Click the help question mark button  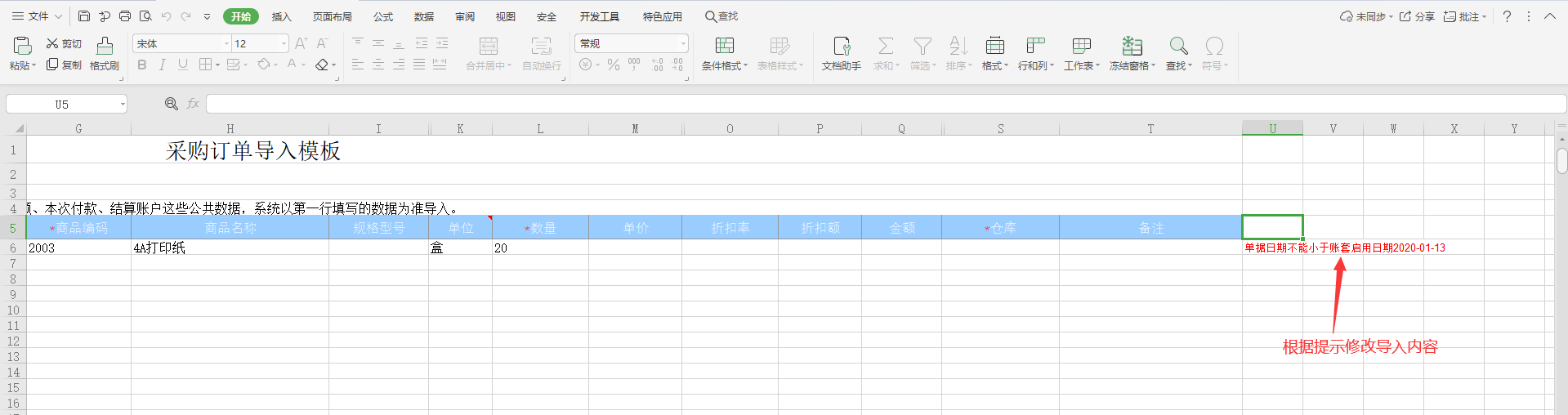click(x=1507, y=16)
